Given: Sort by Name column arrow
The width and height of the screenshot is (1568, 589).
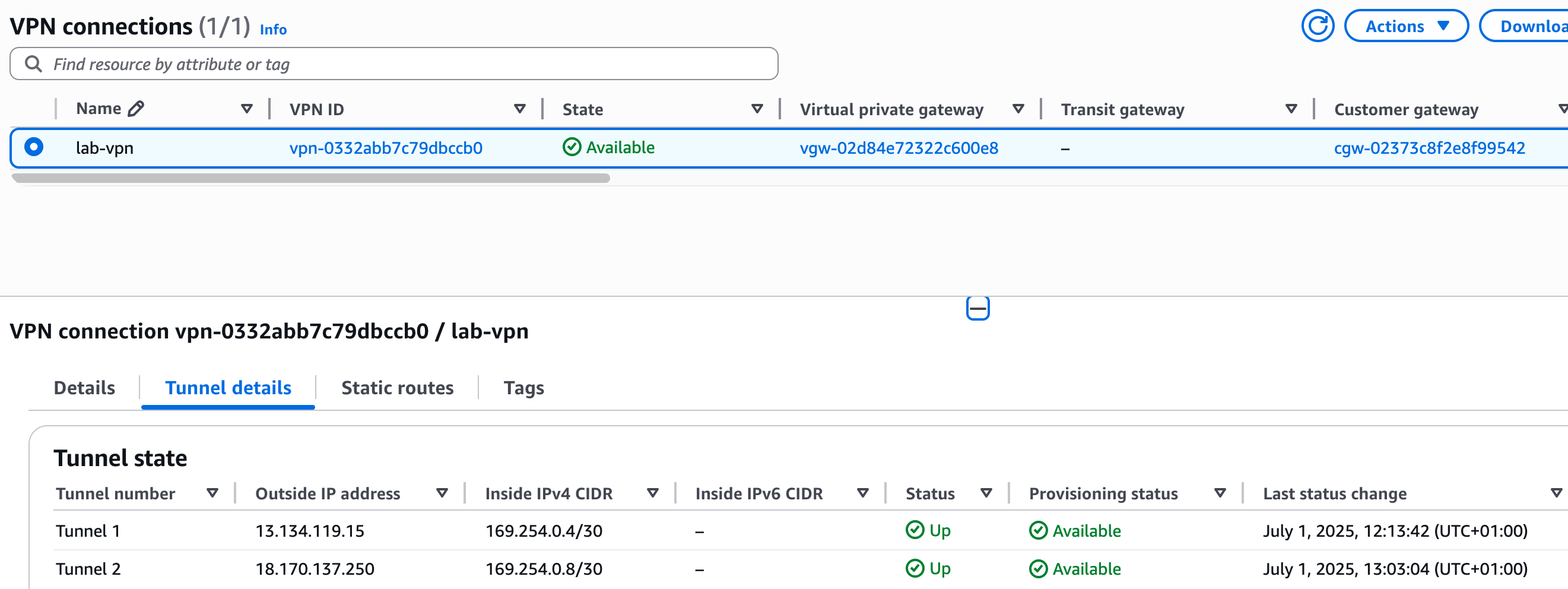Looking at the screenshot, I should pyautogui.click(x=246, y=109).
